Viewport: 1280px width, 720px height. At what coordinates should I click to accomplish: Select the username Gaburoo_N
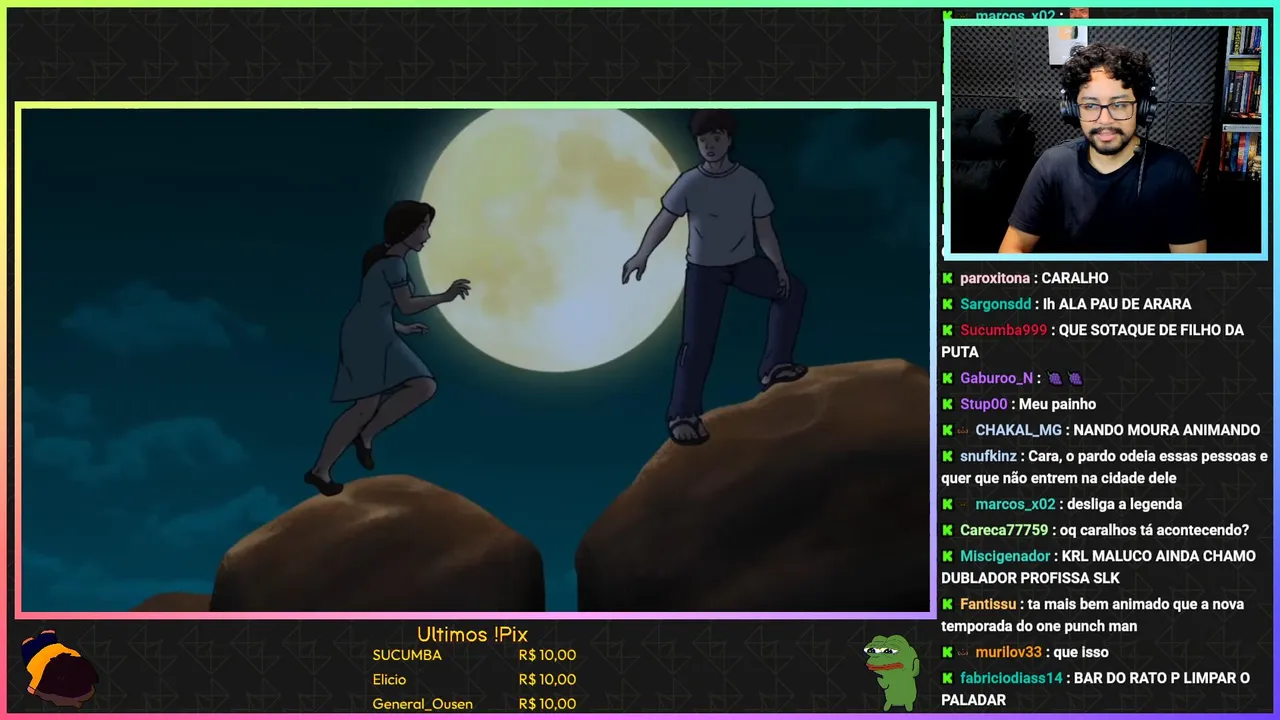click(996, 378)
